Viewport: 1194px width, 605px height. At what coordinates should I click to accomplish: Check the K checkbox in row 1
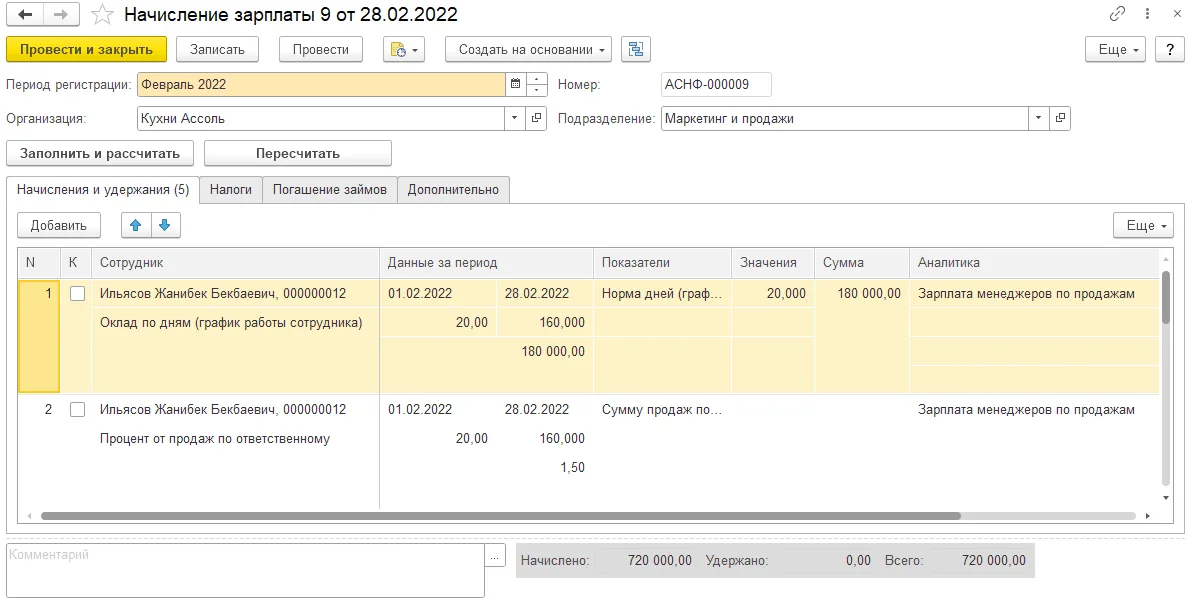[x=77, y=294]
